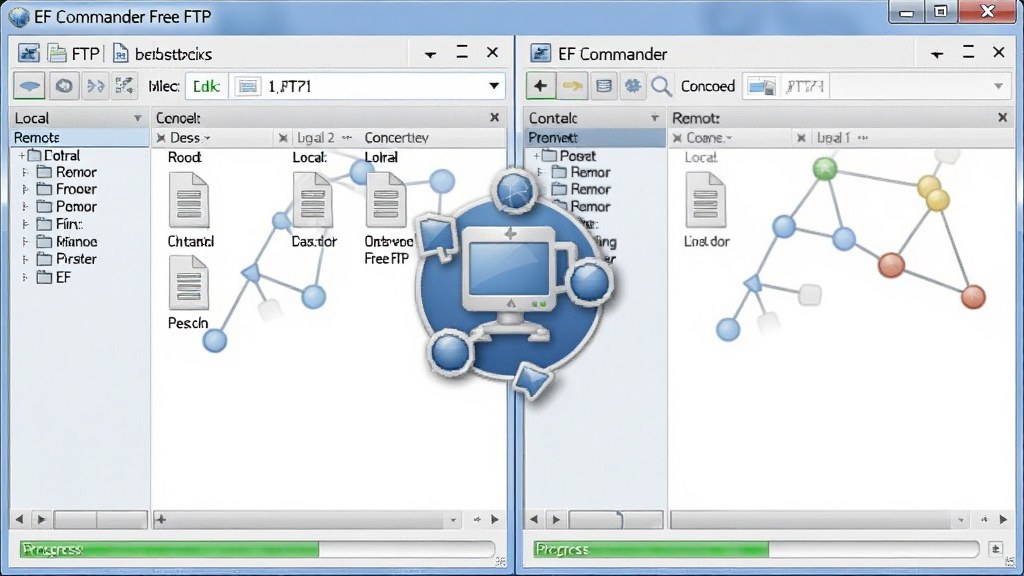Screen dimensions: 1024x576
Task: Click the double-chevron icon in the FTP pane toolbar
Action: click(x=95, y=86)
